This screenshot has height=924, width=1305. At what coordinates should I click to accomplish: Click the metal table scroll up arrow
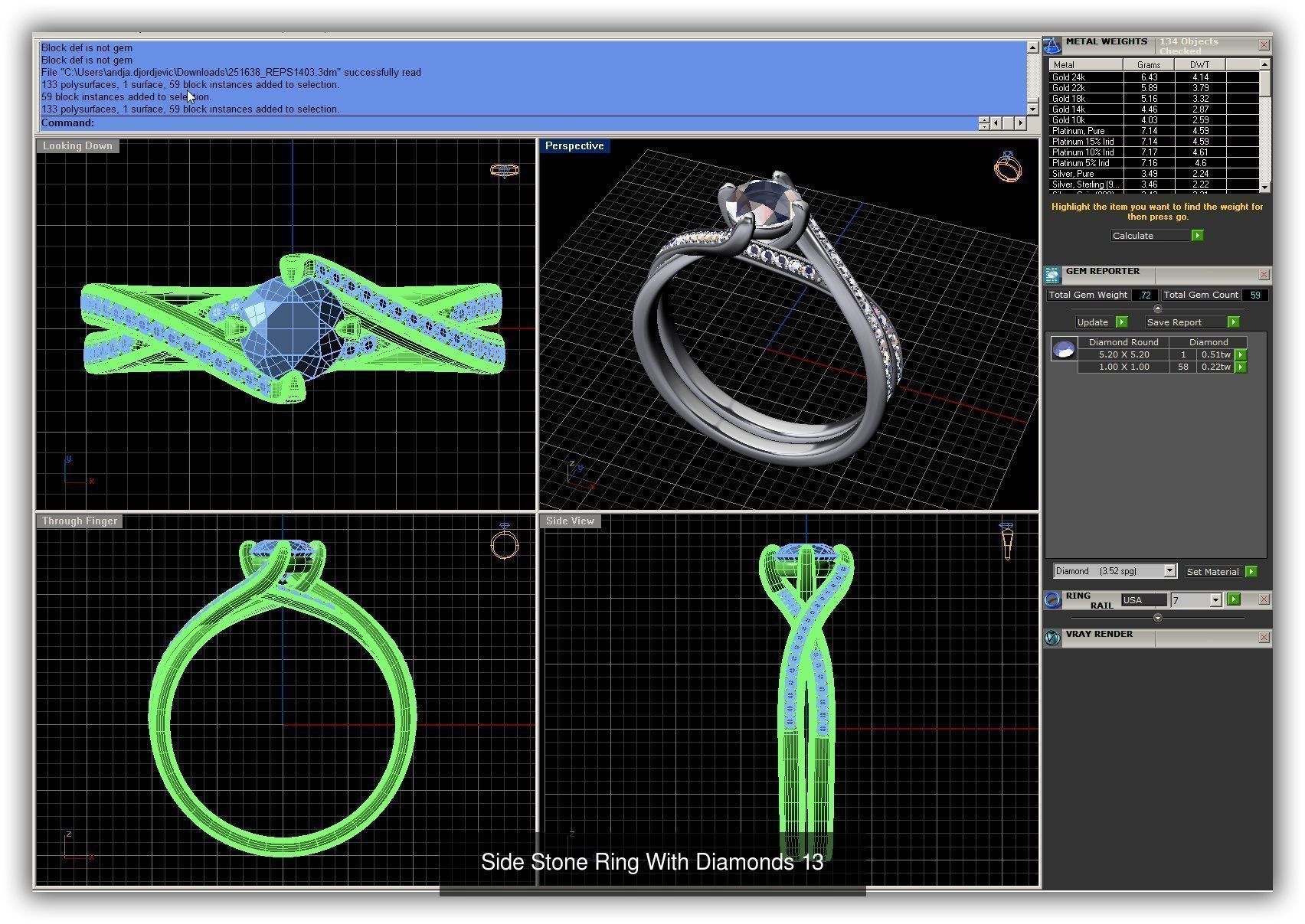point(1264,64)
